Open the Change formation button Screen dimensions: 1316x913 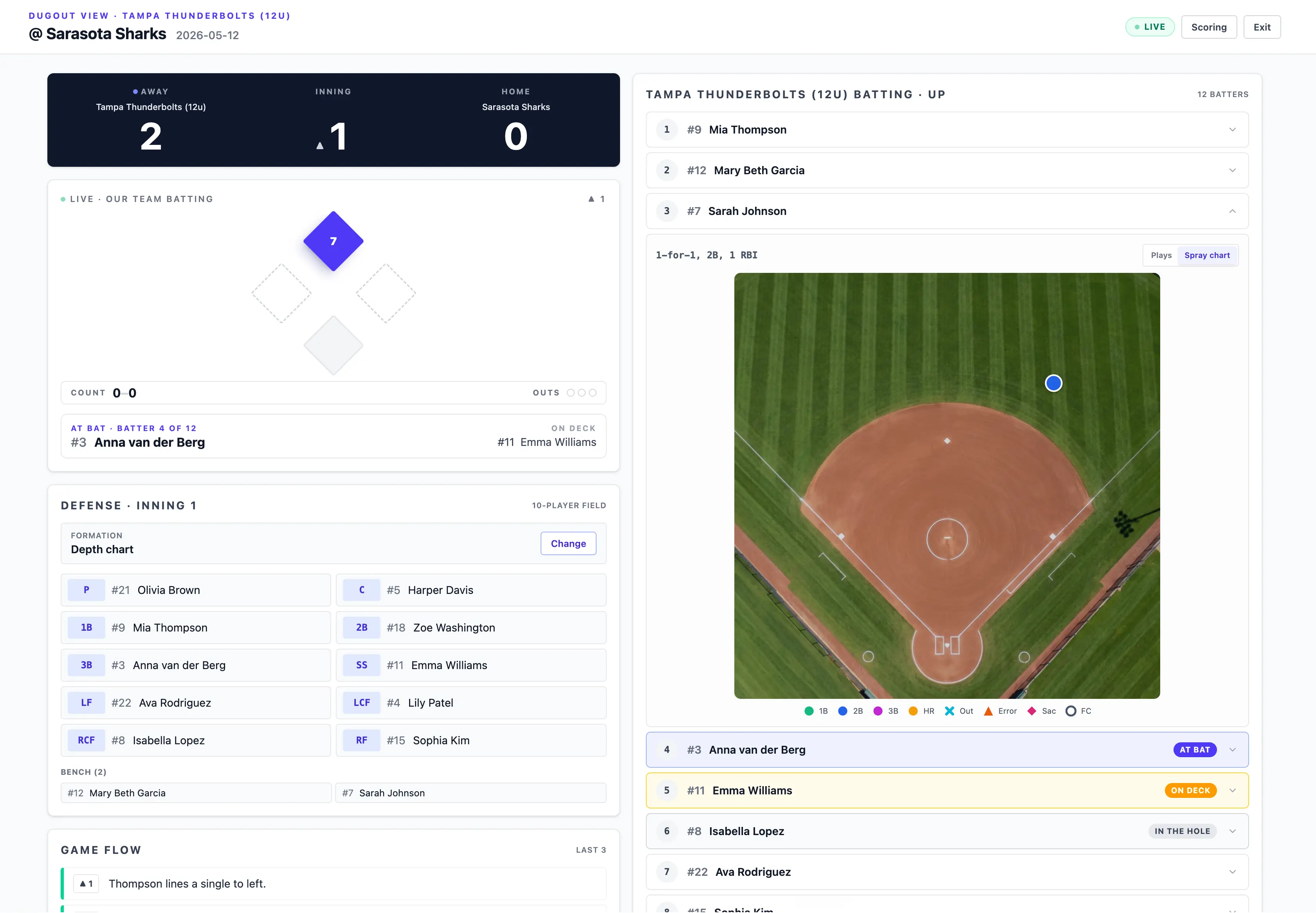[x=568, y=543]
